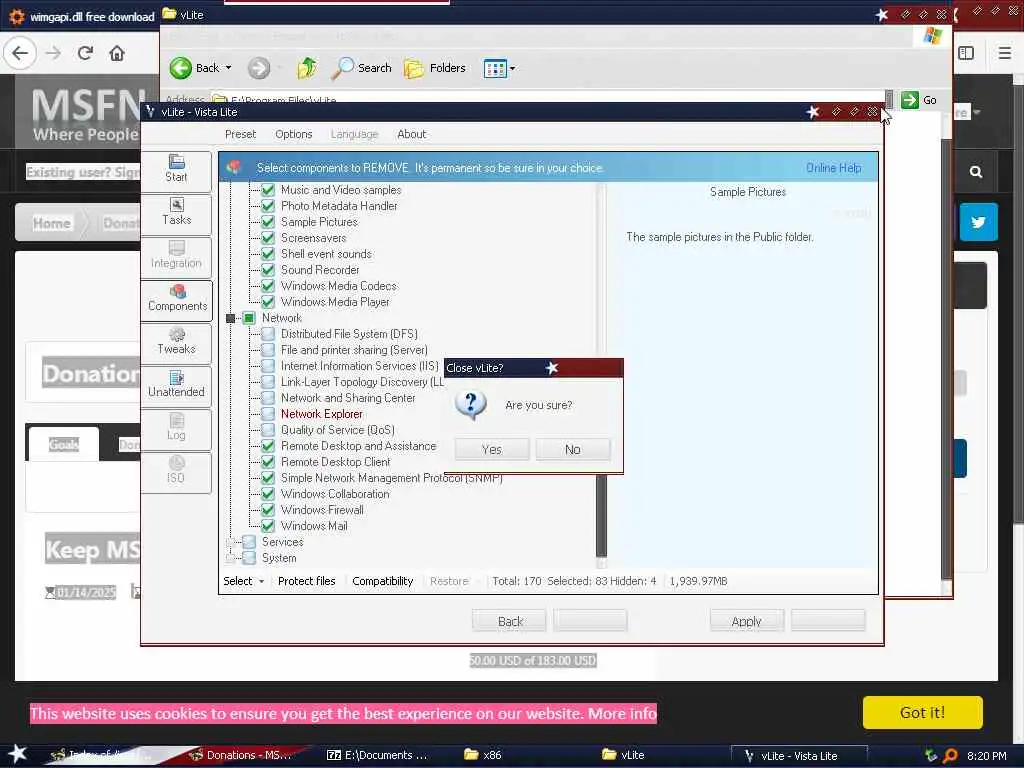1024x768 pixels.
Task: Open the Options menu
Action: tap(293, 134)
